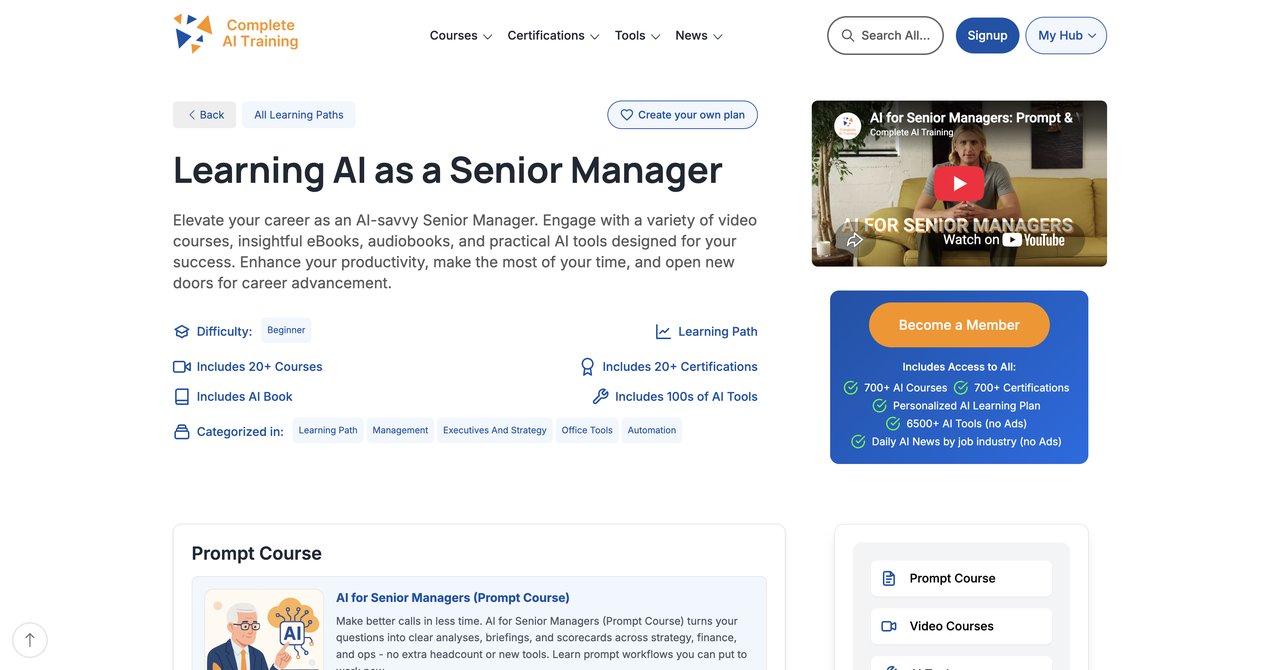This screenshot has height=670, width=1280.
Task: Click the book icon by Includes AI Book
Action: coord(181,397)
